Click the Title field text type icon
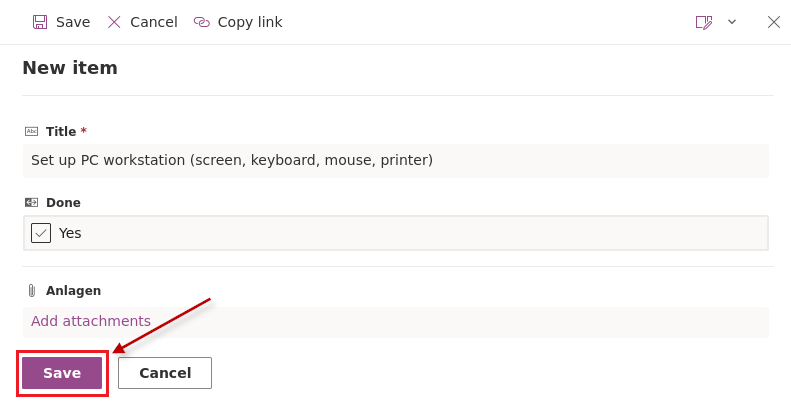The height and width of the screenshot is (406, 791). pyautogui.click(x=31, y=132)
